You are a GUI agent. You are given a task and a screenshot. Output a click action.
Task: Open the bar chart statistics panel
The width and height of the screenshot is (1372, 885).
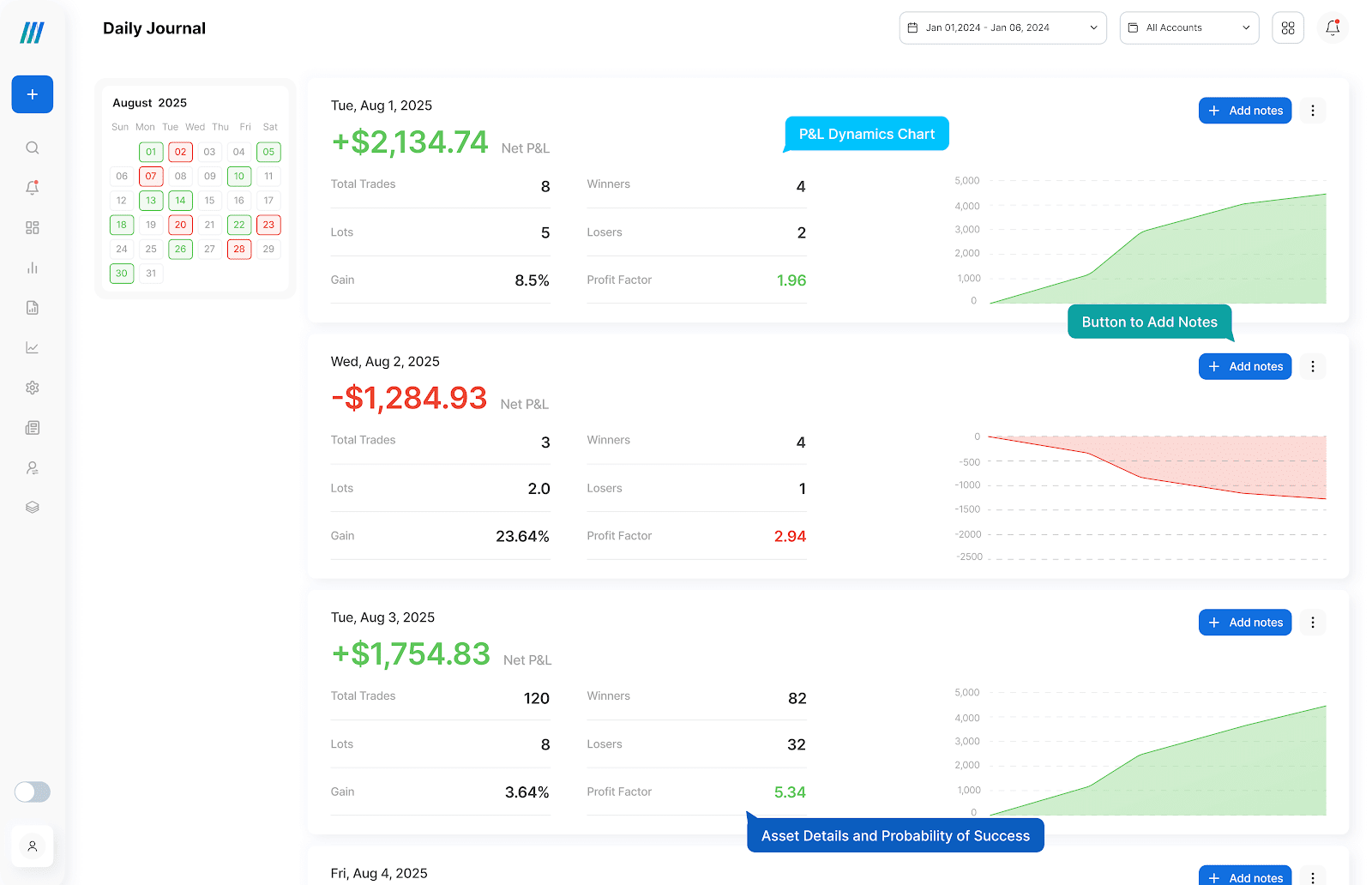(32, 268)
